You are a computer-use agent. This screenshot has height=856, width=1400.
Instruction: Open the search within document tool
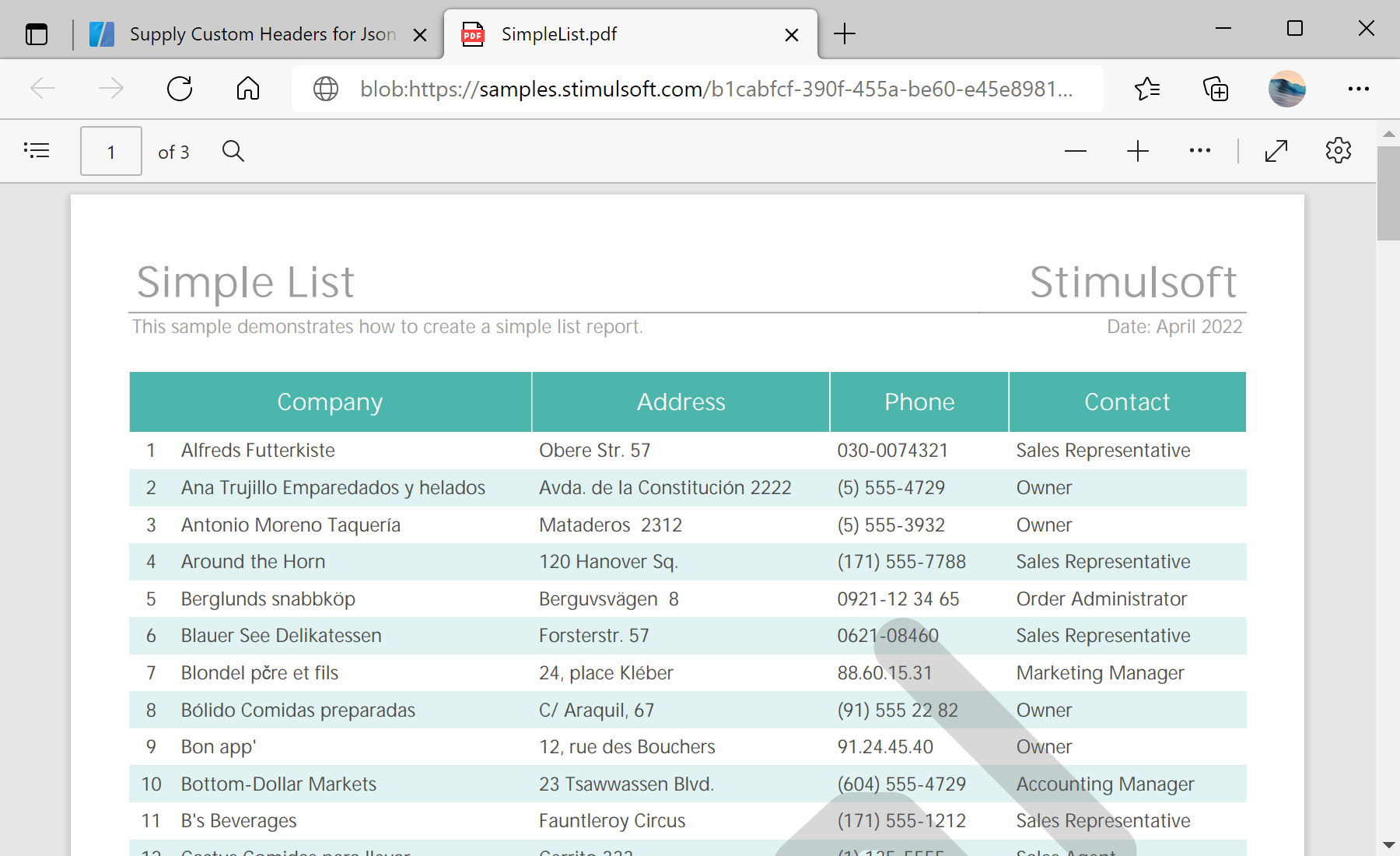click(233, 151)
